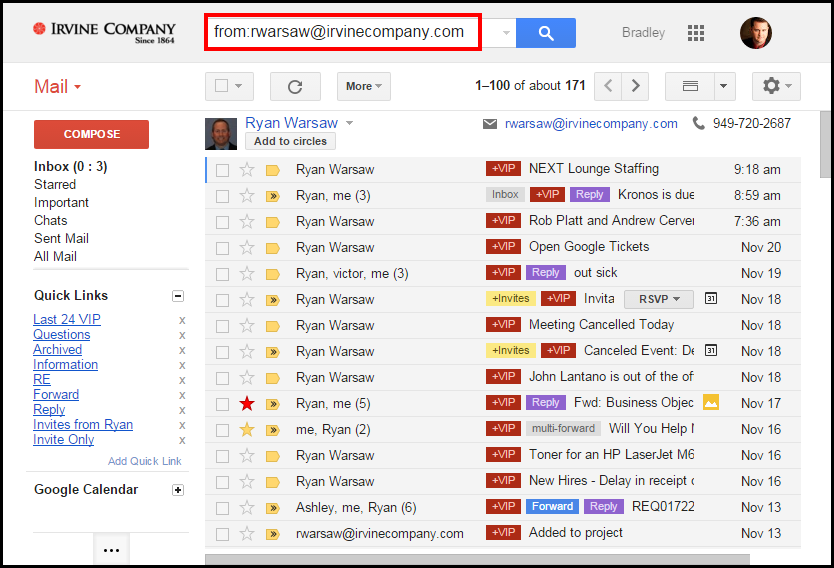This screenshot has height=568, width=834.
Task: Select the NEXT Lounge Staffing email checkbox
Action: click(x=222, y=170)
